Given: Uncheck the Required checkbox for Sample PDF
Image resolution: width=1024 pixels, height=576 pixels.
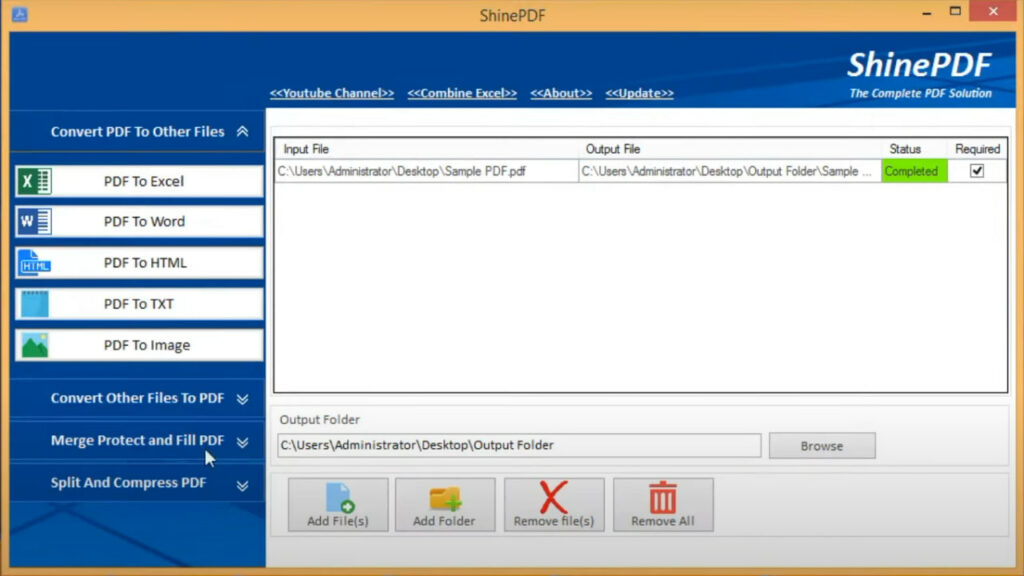Looking at the screenshot, I should point(977,171).
